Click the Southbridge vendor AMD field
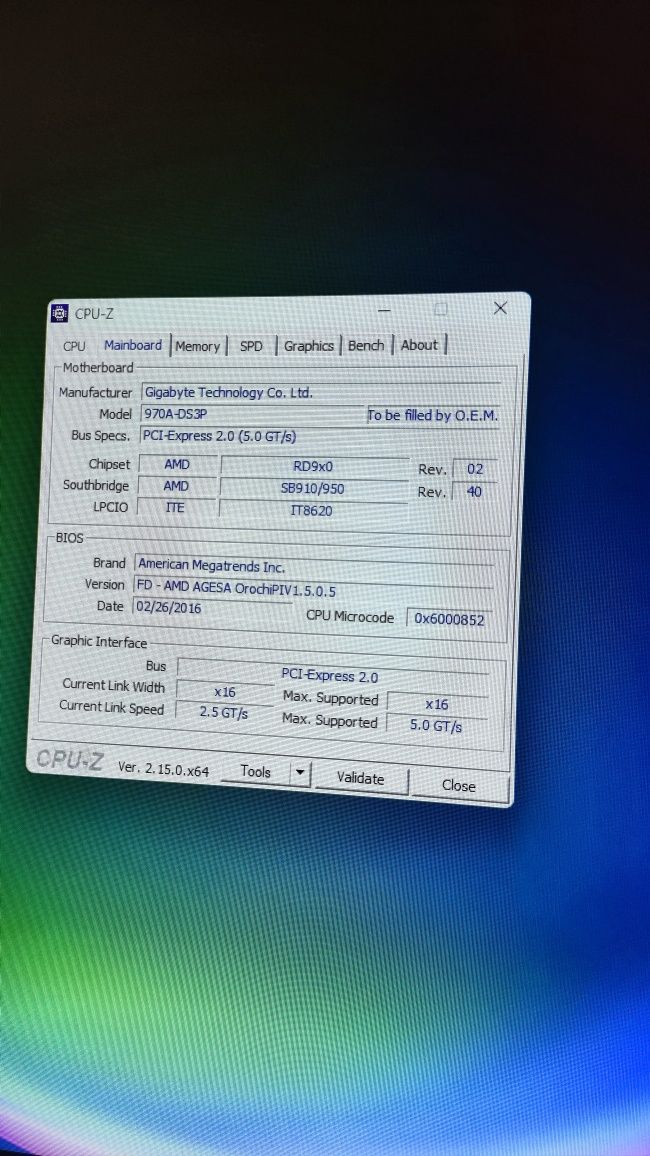650x1156 pixels. [176, 486]
